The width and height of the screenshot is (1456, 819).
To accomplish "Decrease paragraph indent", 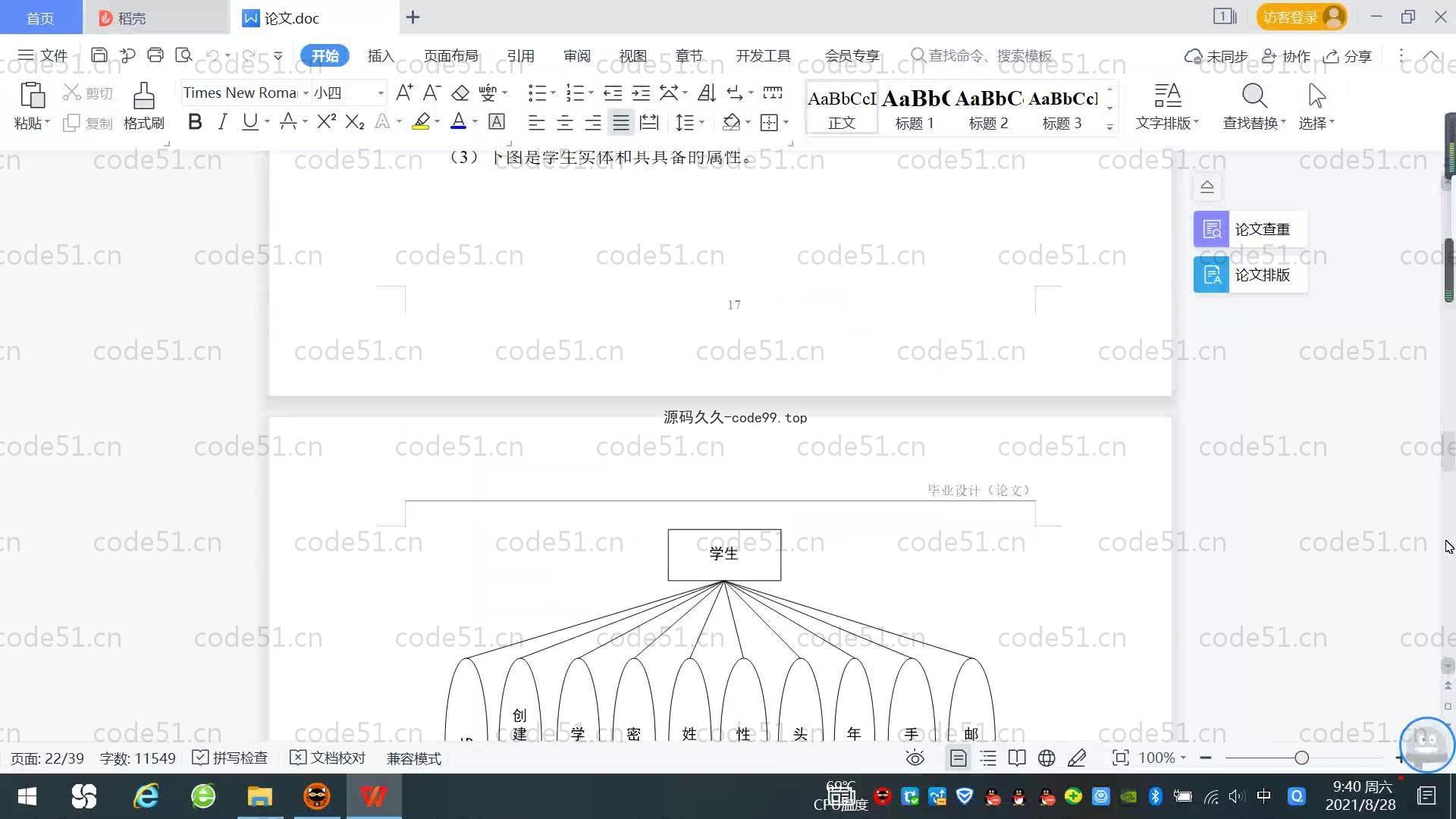I will 613,93.
